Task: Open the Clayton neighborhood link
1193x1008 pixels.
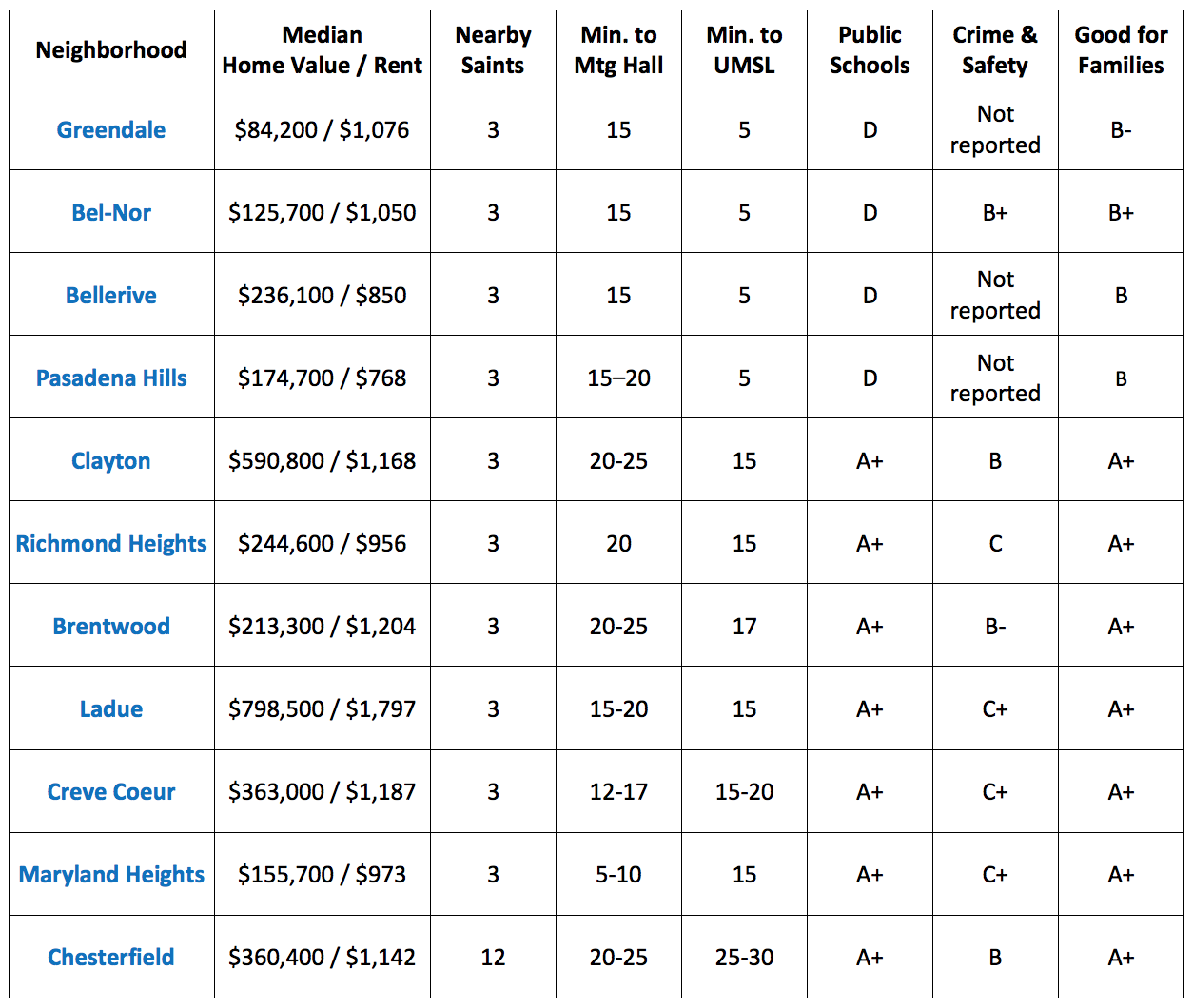Action: tap(111, 461)
